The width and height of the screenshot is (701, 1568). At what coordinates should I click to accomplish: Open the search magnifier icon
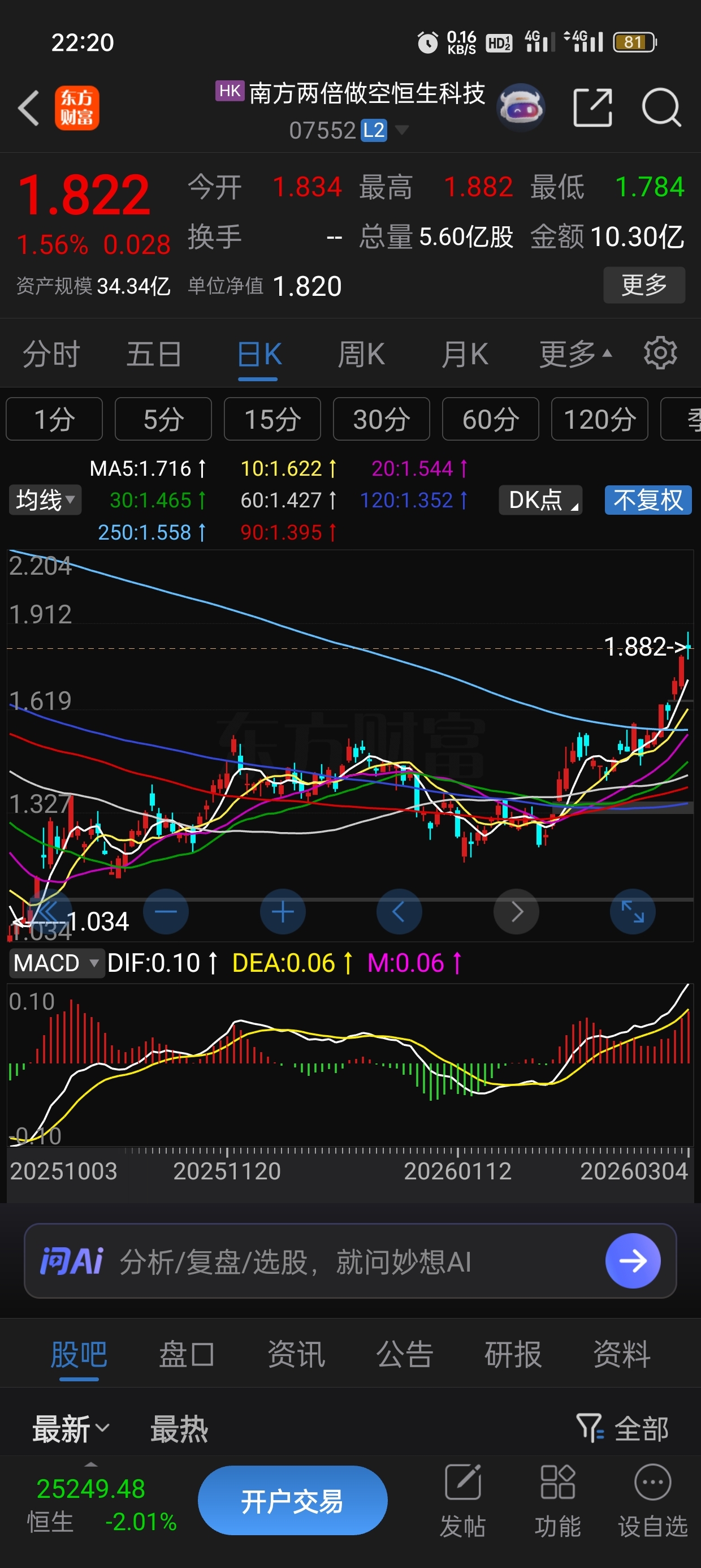coord(661,107)
